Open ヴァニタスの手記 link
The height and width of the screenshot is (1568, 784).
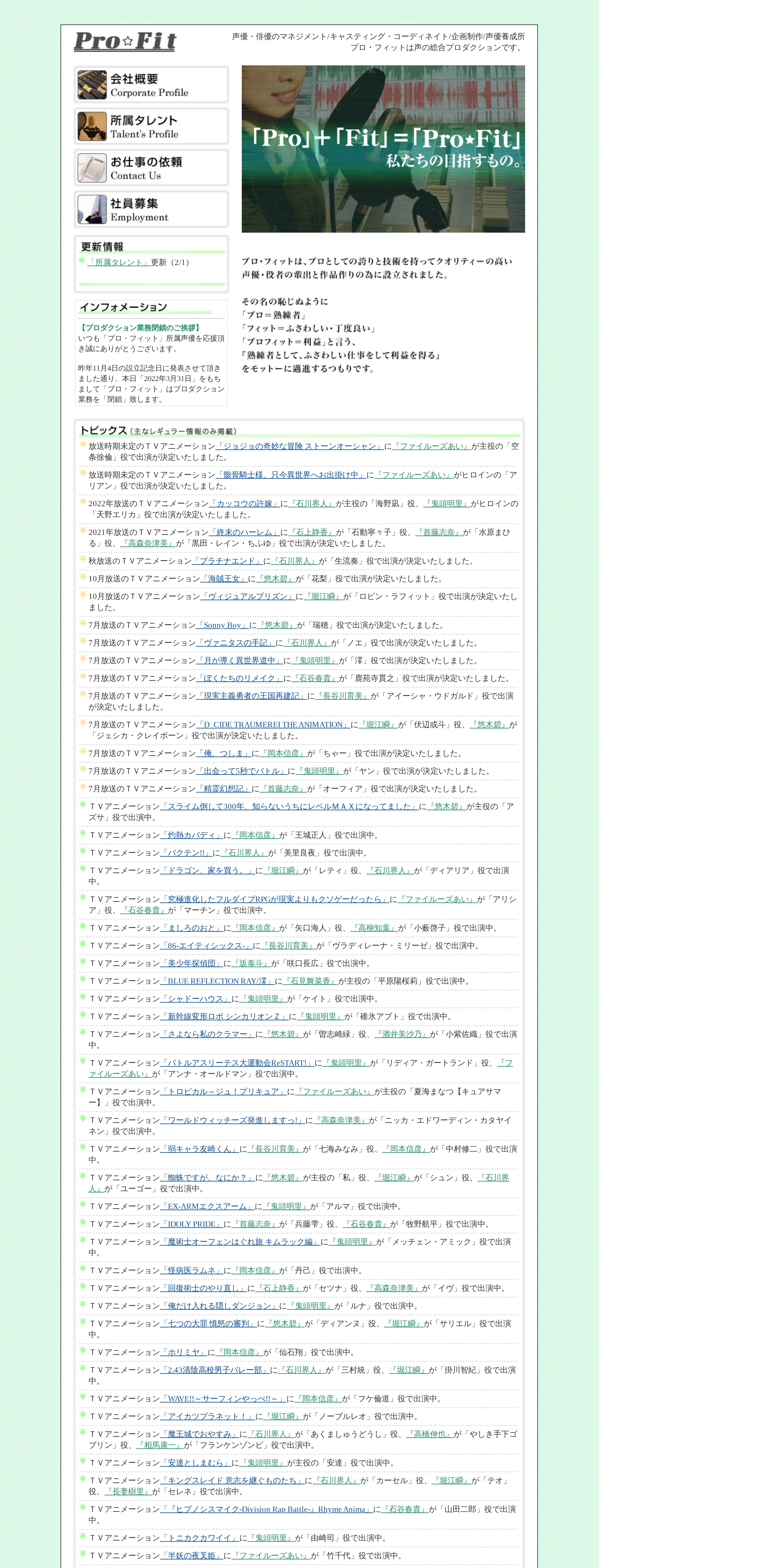click(235, 643)
